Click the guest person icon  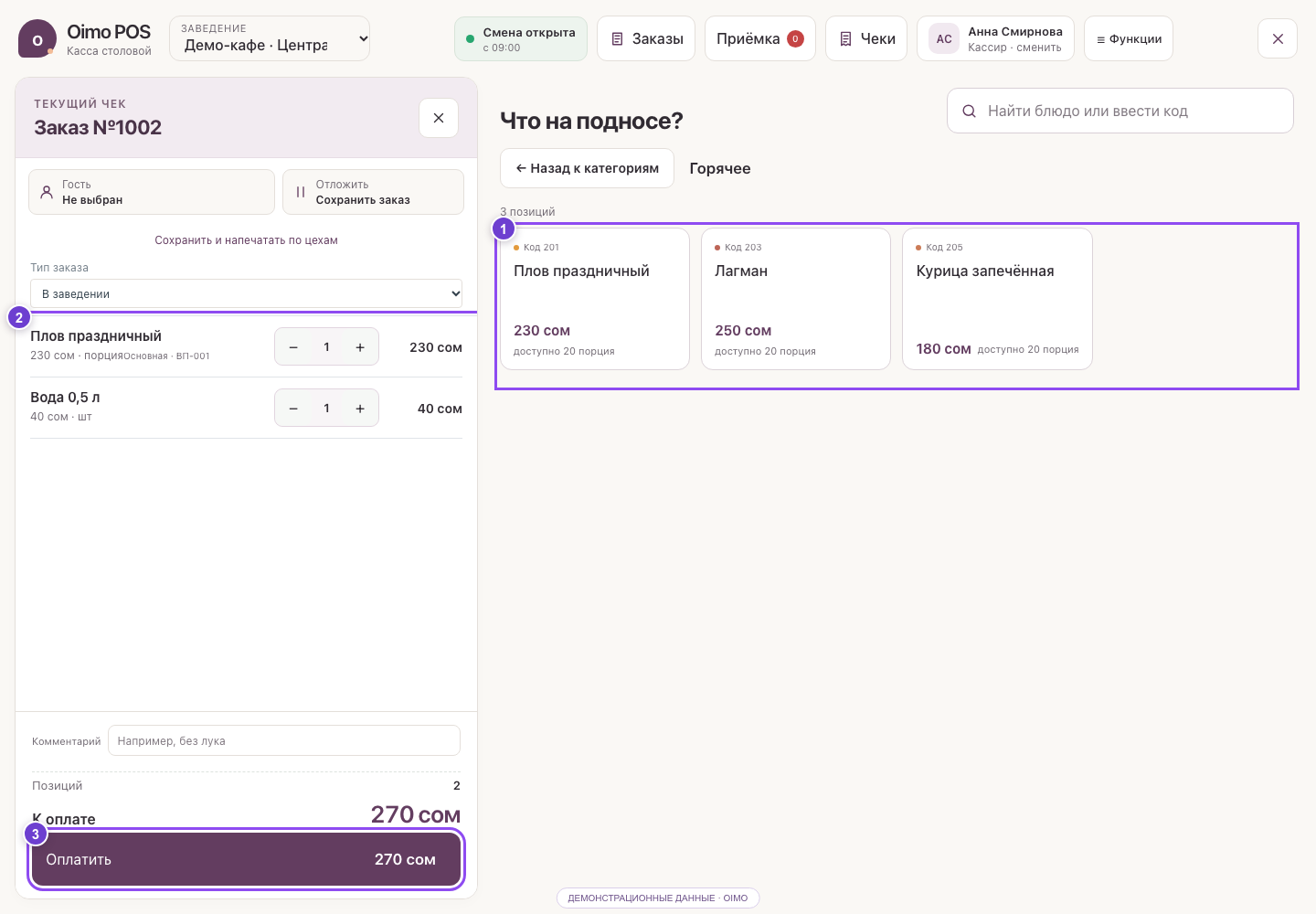47,192
